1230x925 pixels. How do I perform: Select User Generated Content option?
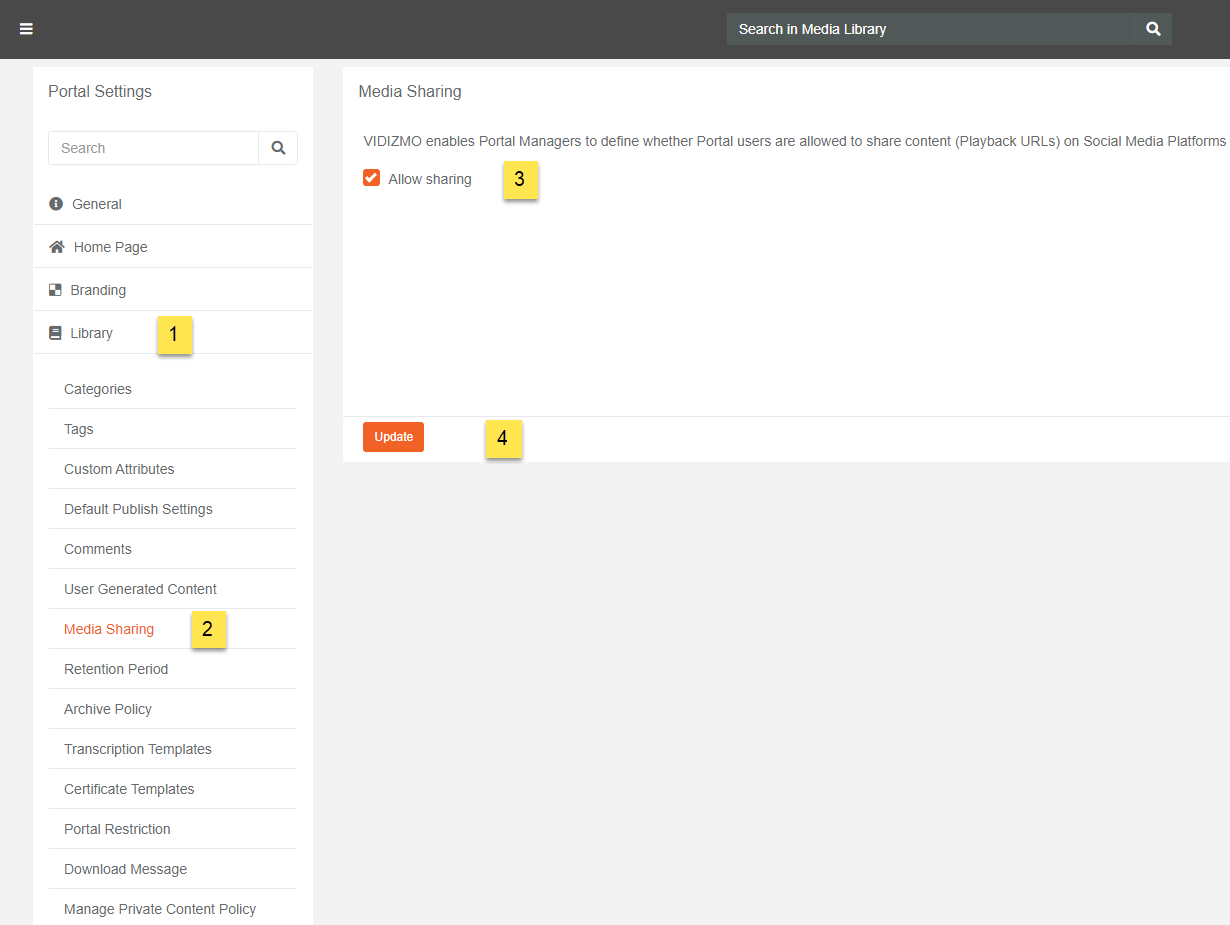140,589
